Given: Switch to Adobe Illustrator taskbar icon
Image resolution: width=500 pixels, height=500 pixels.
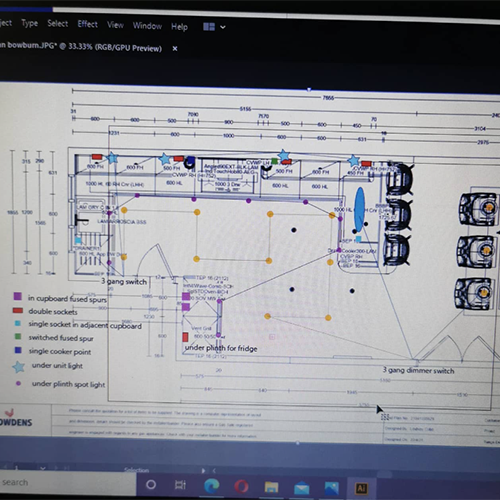Looking at the screenshot, I should tap(362, 489).
